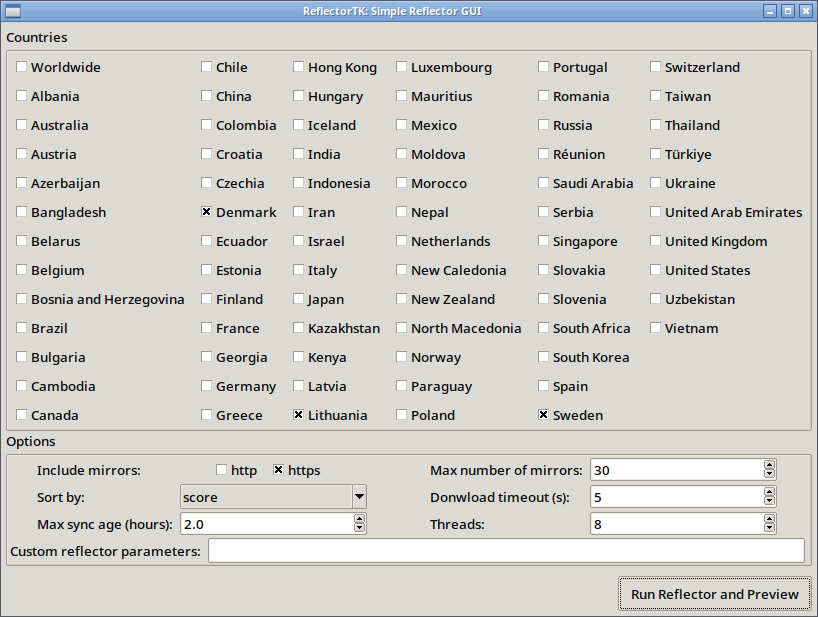
Task: Click Run Reflector and Preview button
Action: click(x=714, y=594)
